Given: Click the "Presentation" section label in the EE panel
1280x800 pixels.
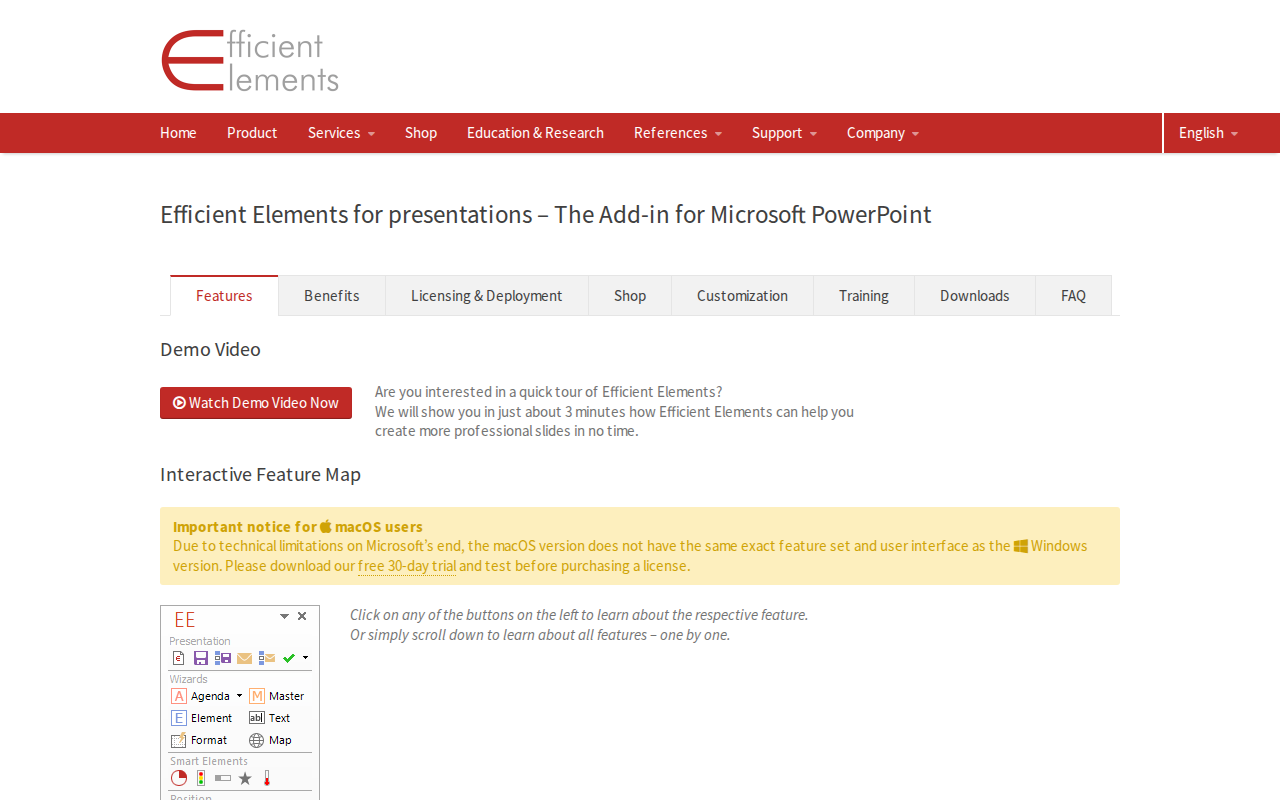Looking at the screenshot, I should 200,641.
